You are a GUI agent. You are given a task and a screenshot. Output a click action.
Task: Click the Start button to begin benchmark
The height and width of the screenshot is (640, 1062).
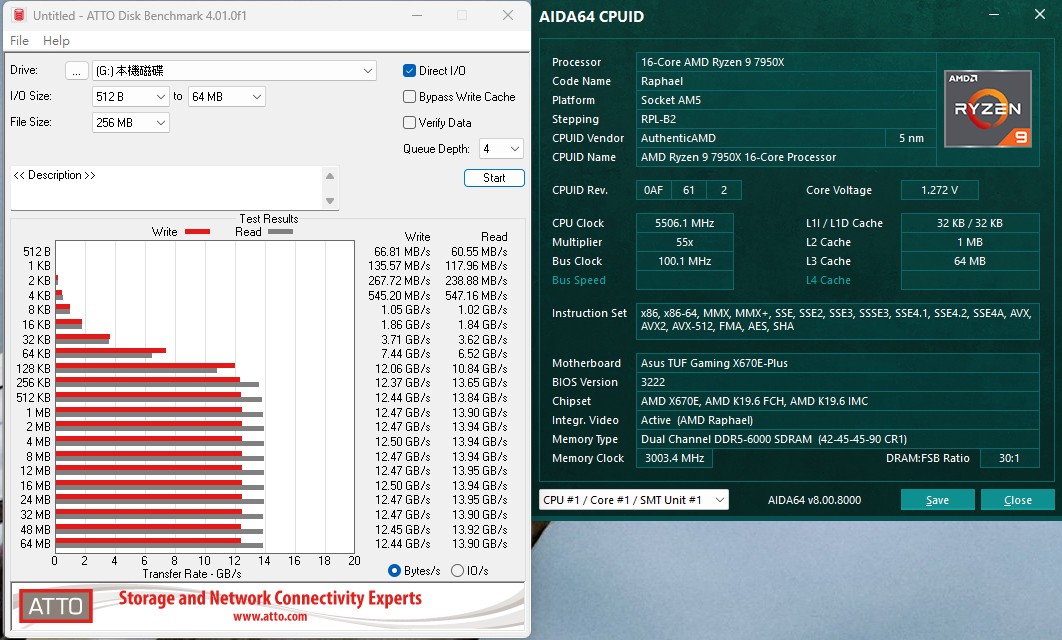click(494, 177)
